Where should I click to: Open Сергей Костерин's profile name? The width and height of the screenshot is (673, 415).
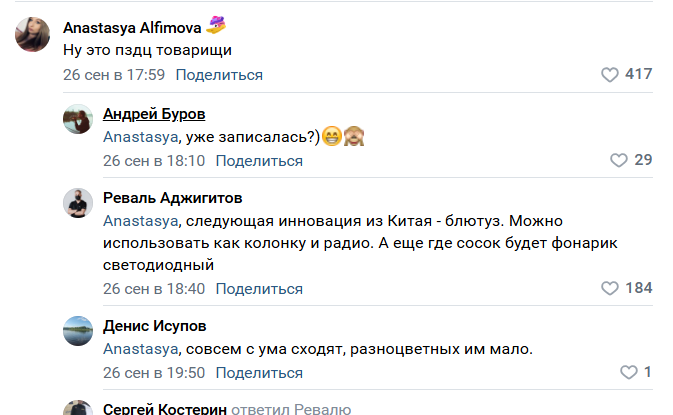pyautogui.click(x=164, y=409)
